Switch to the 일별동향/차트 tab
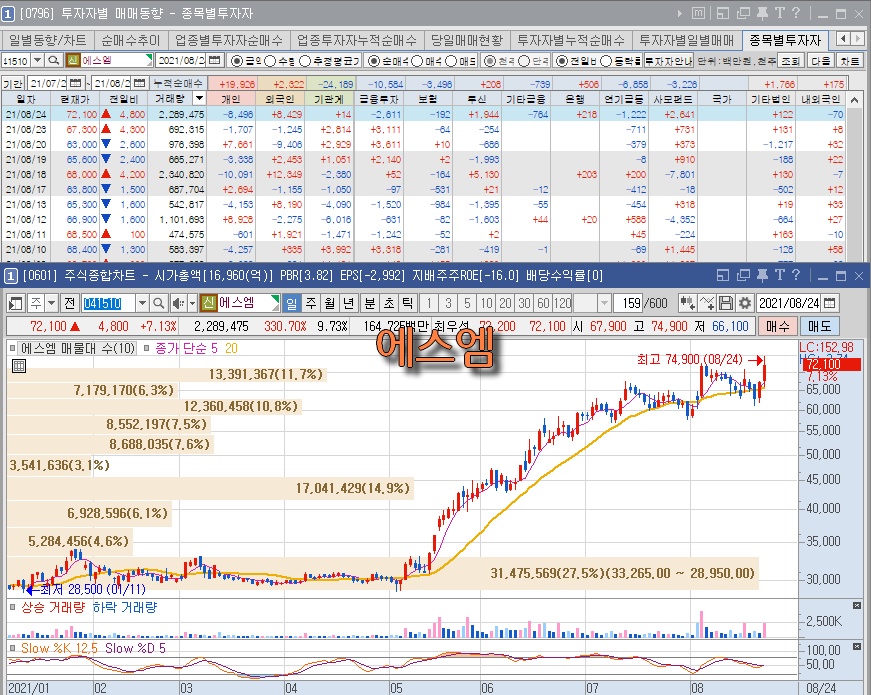The width and height of the screenshot is (871, 695). coord(48,40)
